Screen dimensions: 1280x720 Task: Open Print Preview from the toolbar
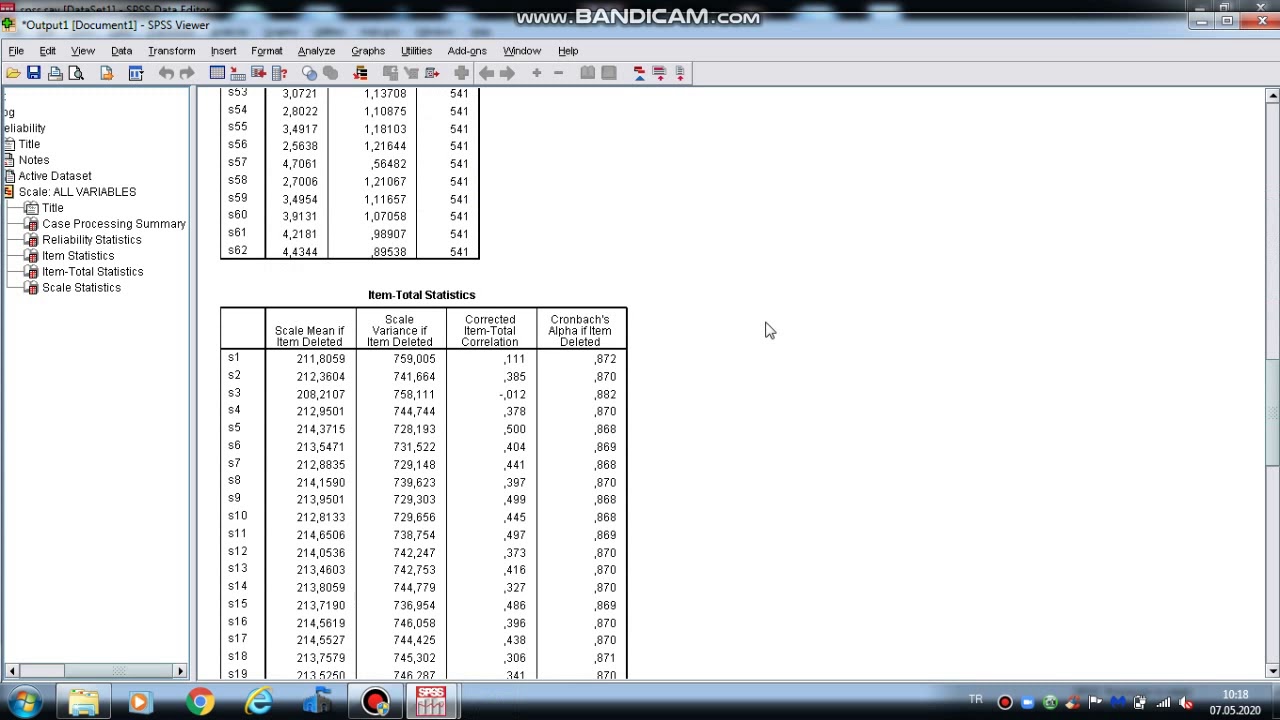click(x=76, y=73)
